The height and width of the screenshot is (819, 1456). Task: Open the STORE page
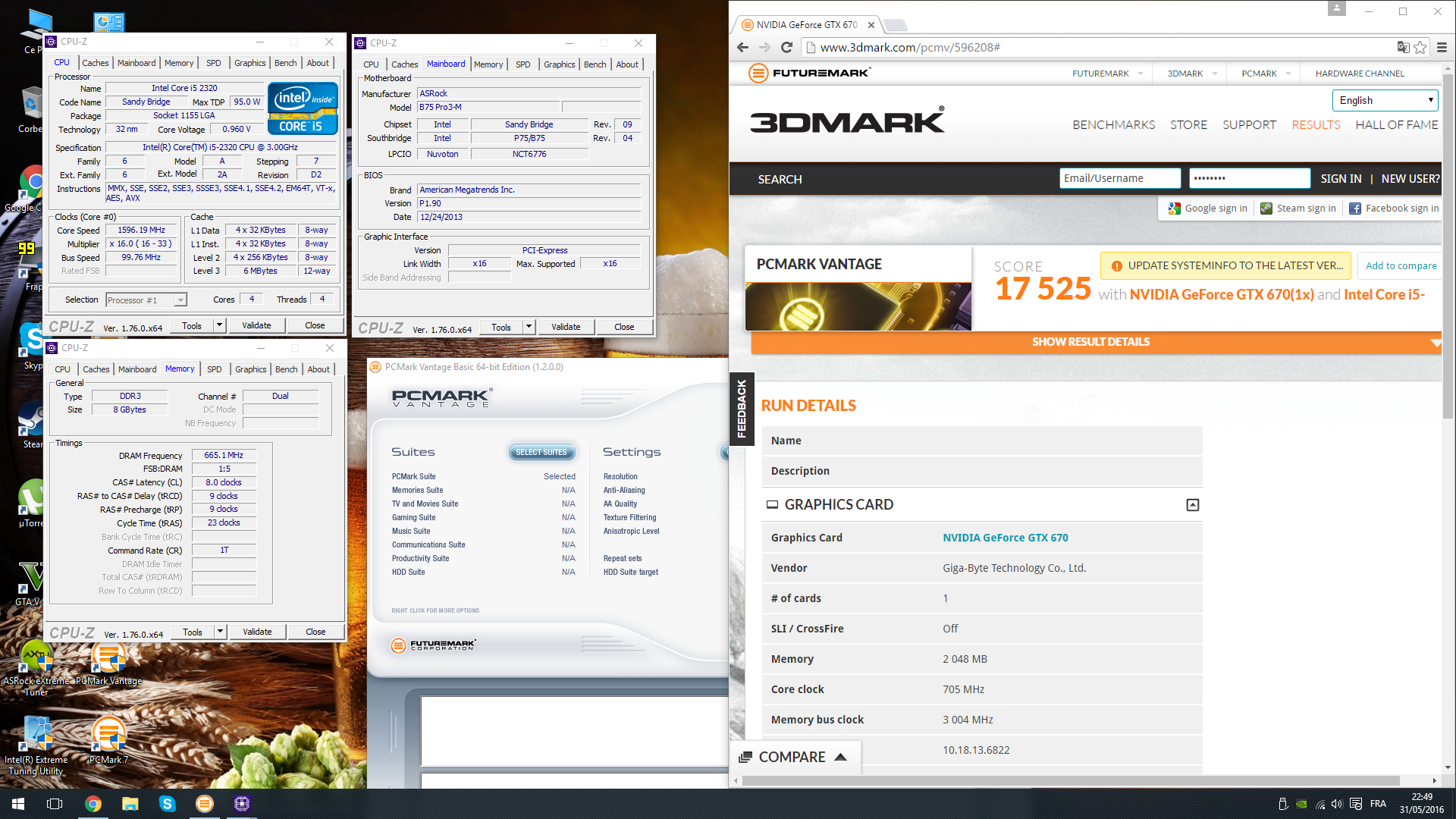[1188, 124]
